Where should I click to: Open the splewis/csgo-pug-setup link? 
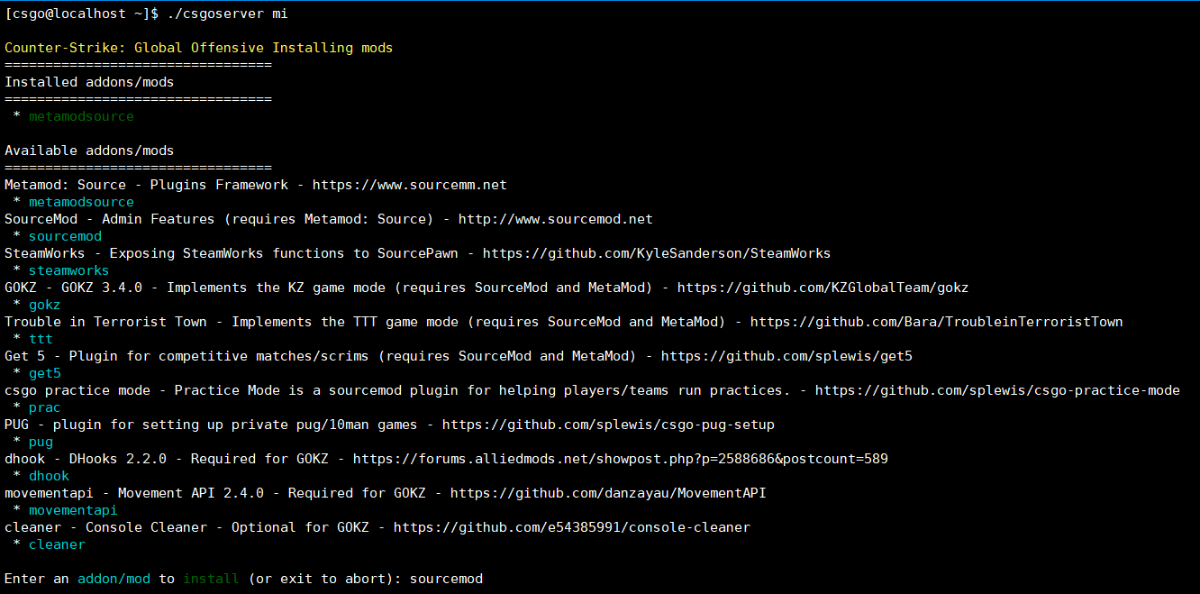(x=608, y=425)
